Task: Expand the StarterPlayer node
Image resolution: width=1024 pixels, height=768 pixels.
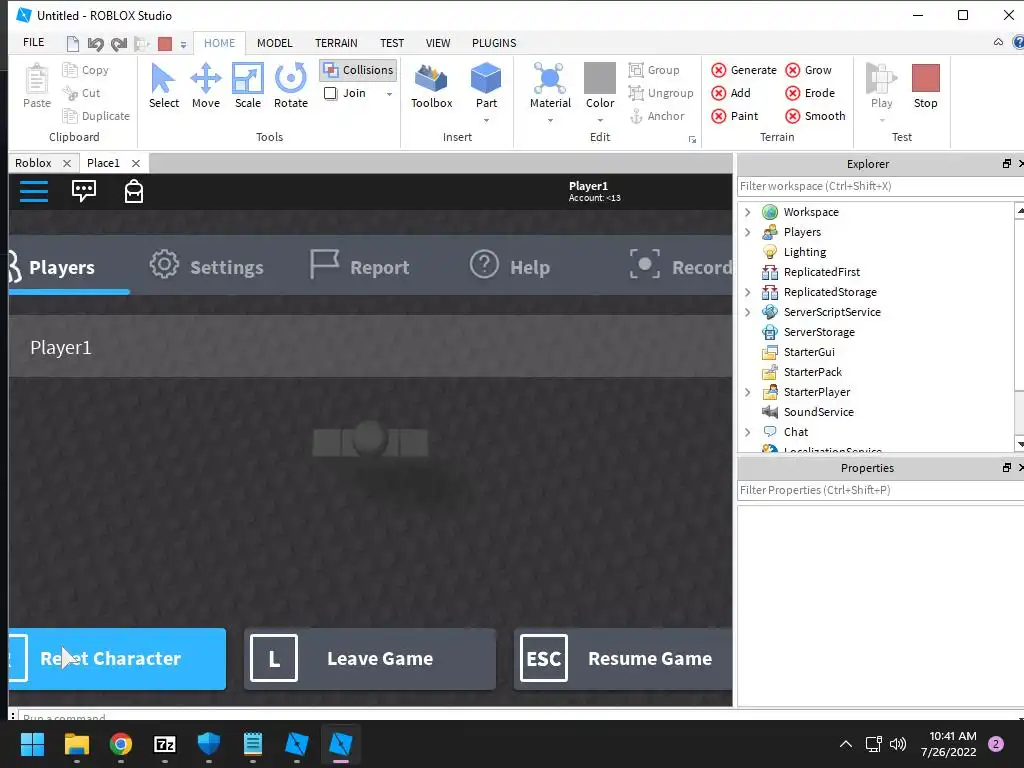Action: 748,392
